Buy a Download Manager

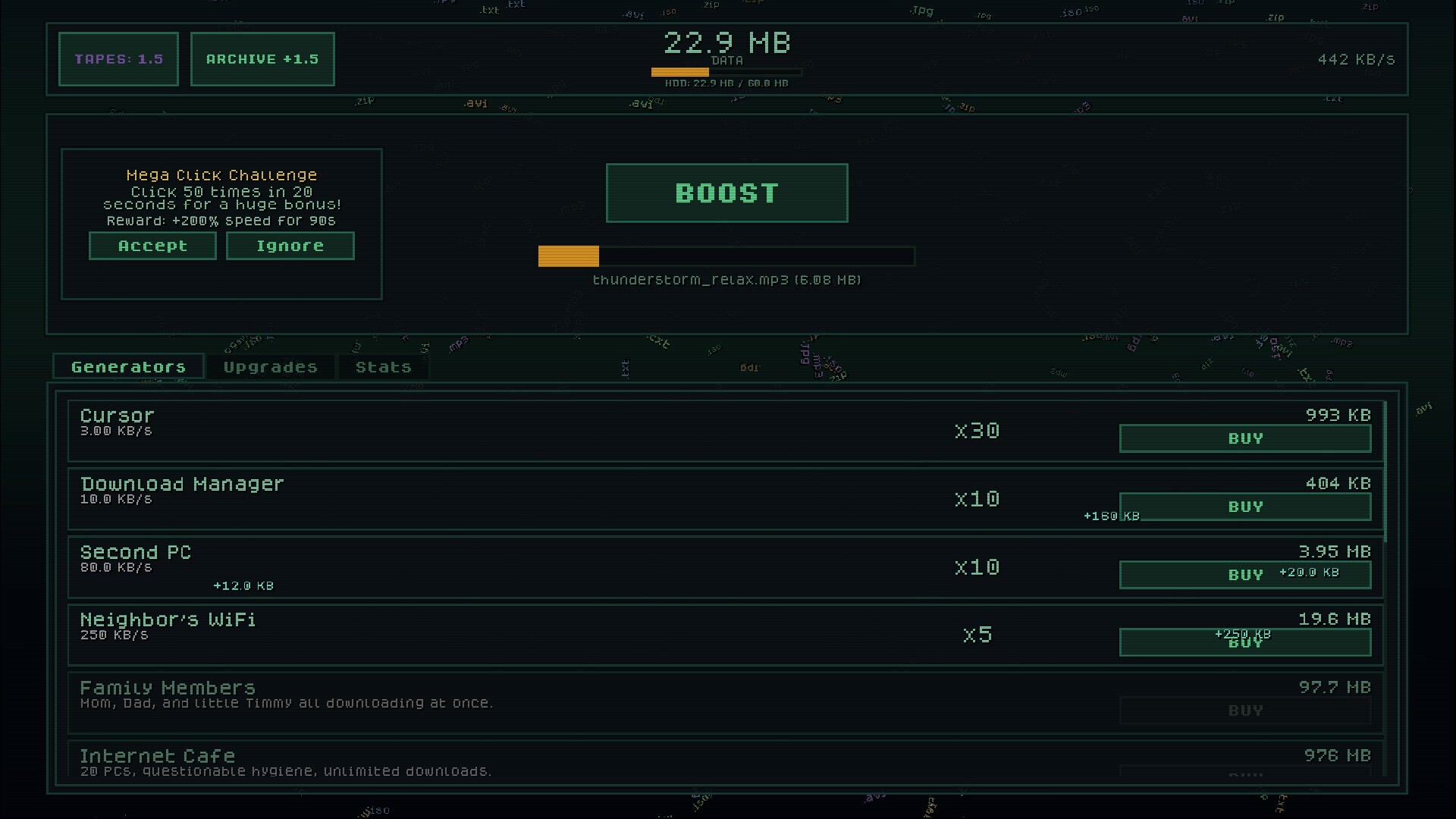pyautogui.click(x=1244, y=507)
